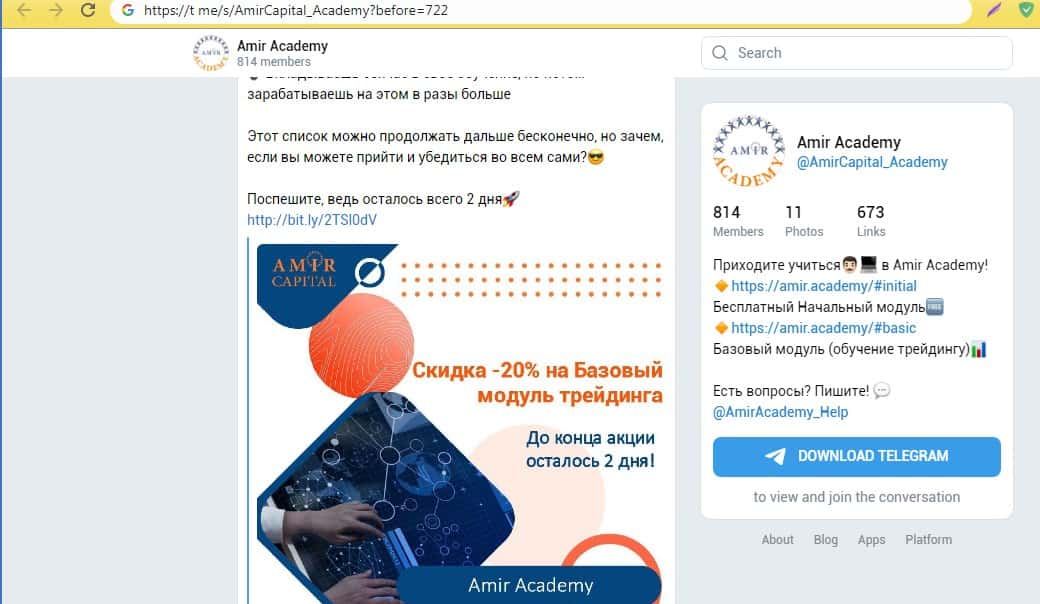This screenshot has height=604, width=1040.
Task: Open the amir.academy/#initial link
Action: [824, 286]
